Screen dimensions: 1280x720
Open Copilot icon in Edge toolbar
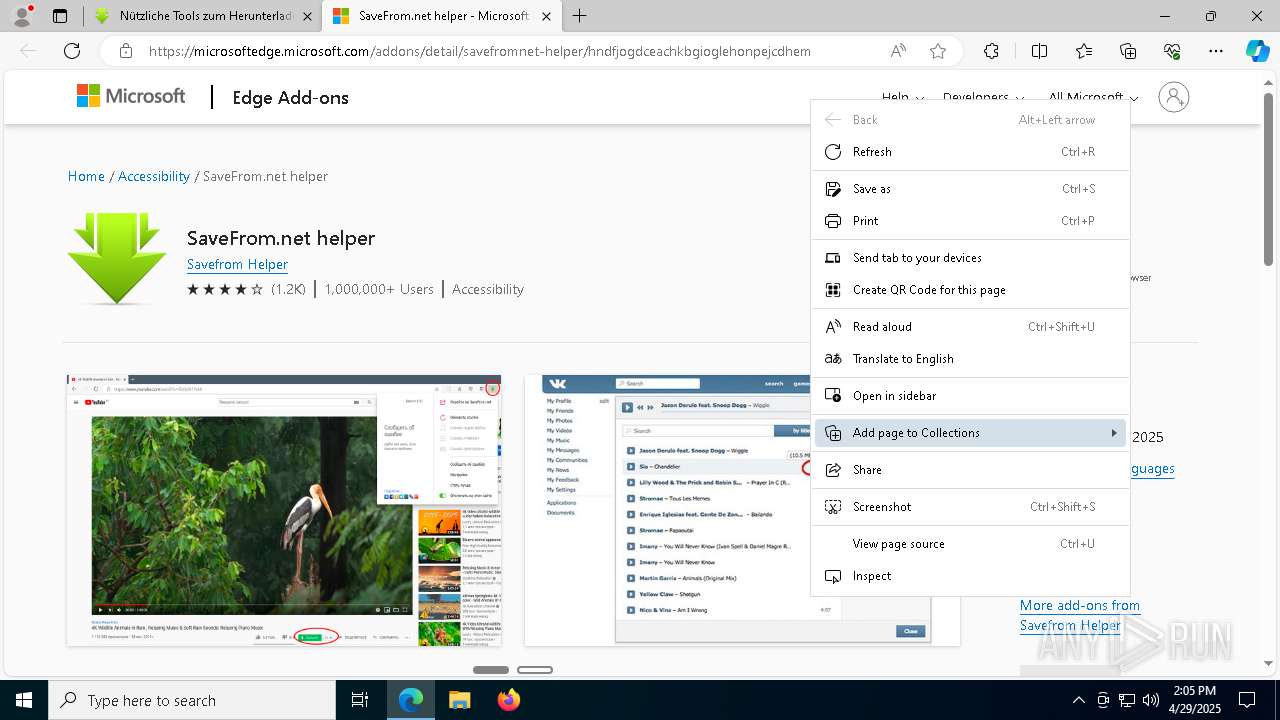pyautogui.click(x=1257, y=51)
